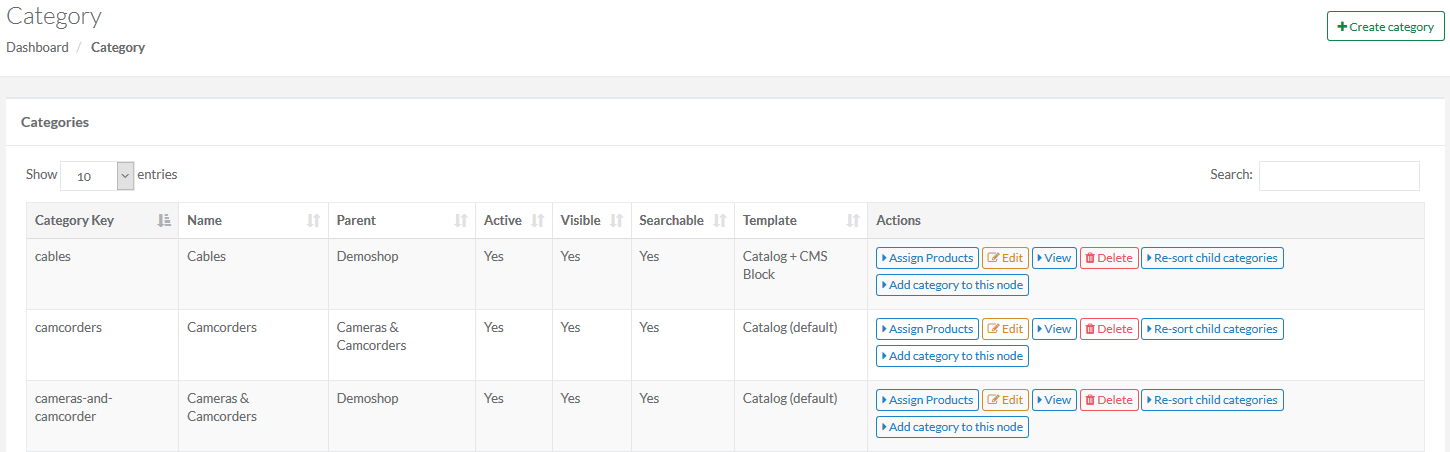Viewport: 1450px width, 452px height.
Task: Add category to the Cables node
Action: (x=952, y=285)
